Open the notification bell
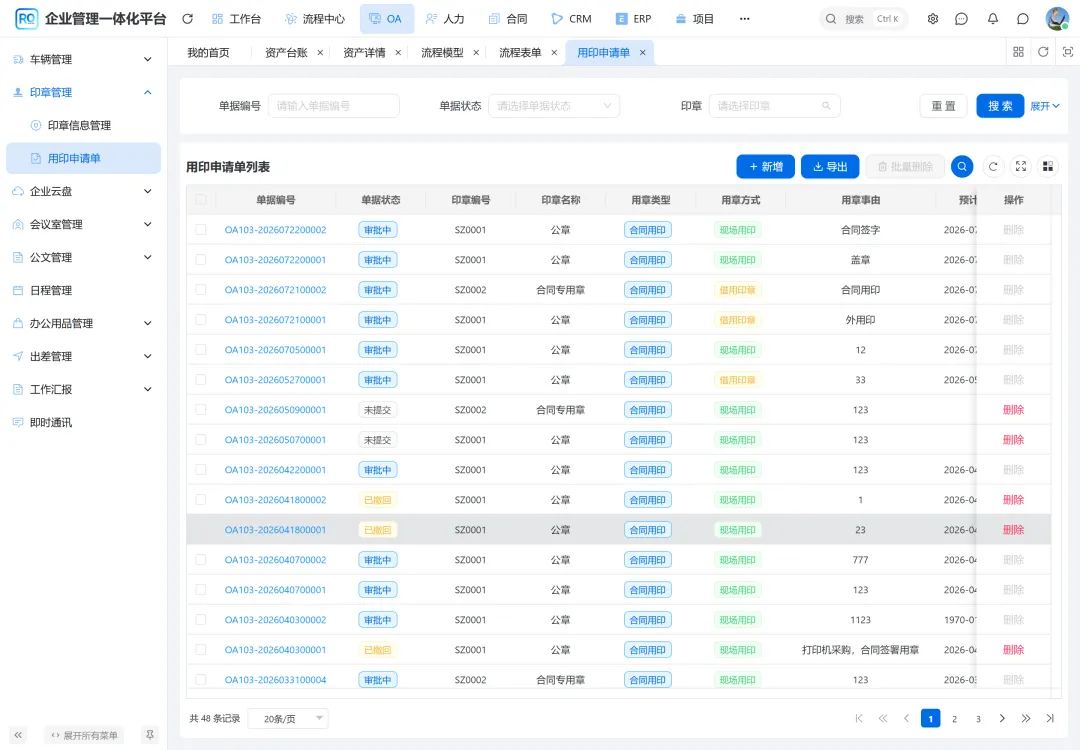This screenshot has width=1080, height=750. 993,19
